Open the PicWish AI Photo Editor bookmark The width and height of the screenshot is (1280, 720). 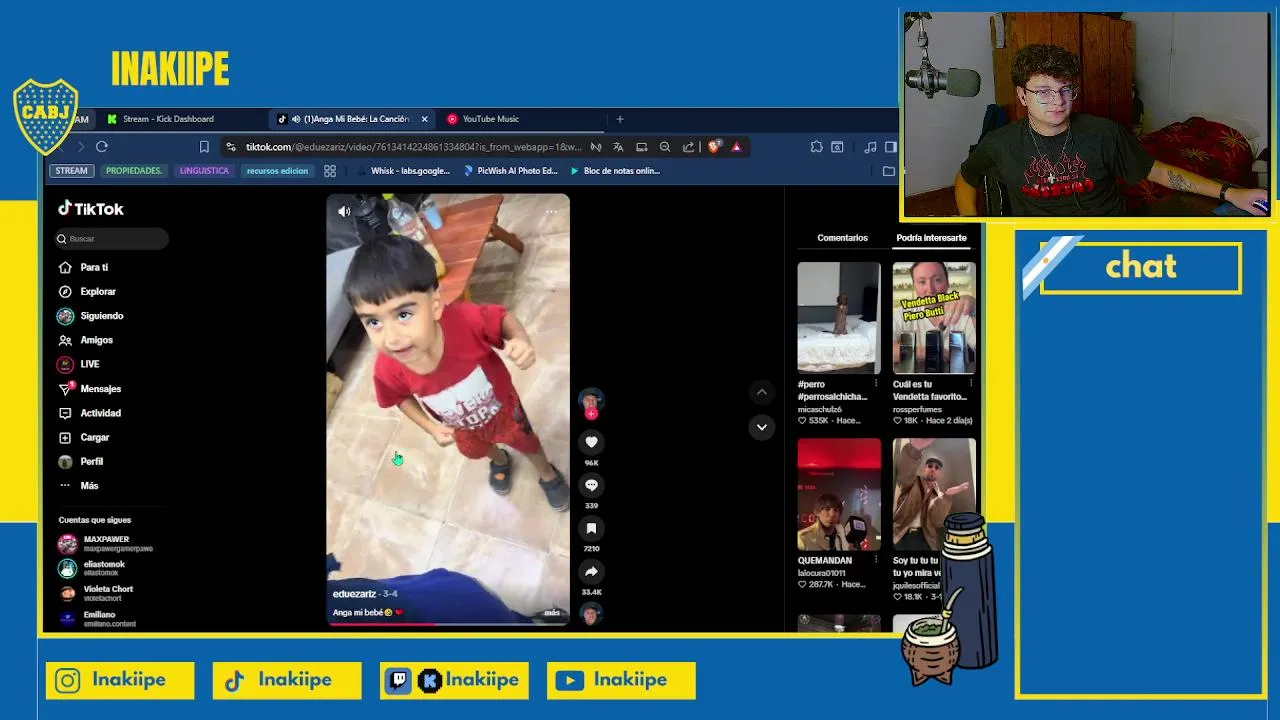point(510,171)
